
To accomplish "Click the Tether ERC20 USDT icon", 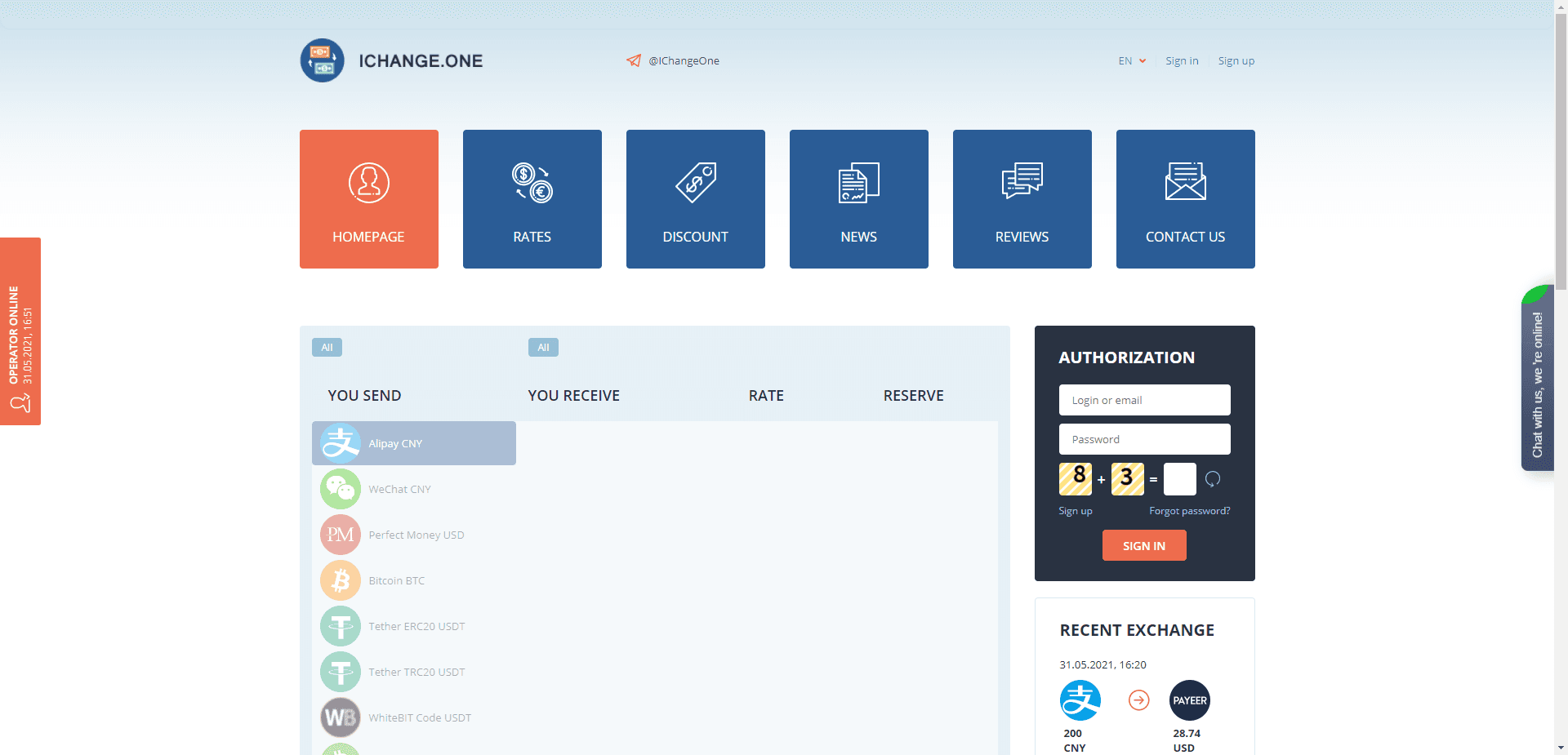I will pyautogui.click(x=341, y=626).
